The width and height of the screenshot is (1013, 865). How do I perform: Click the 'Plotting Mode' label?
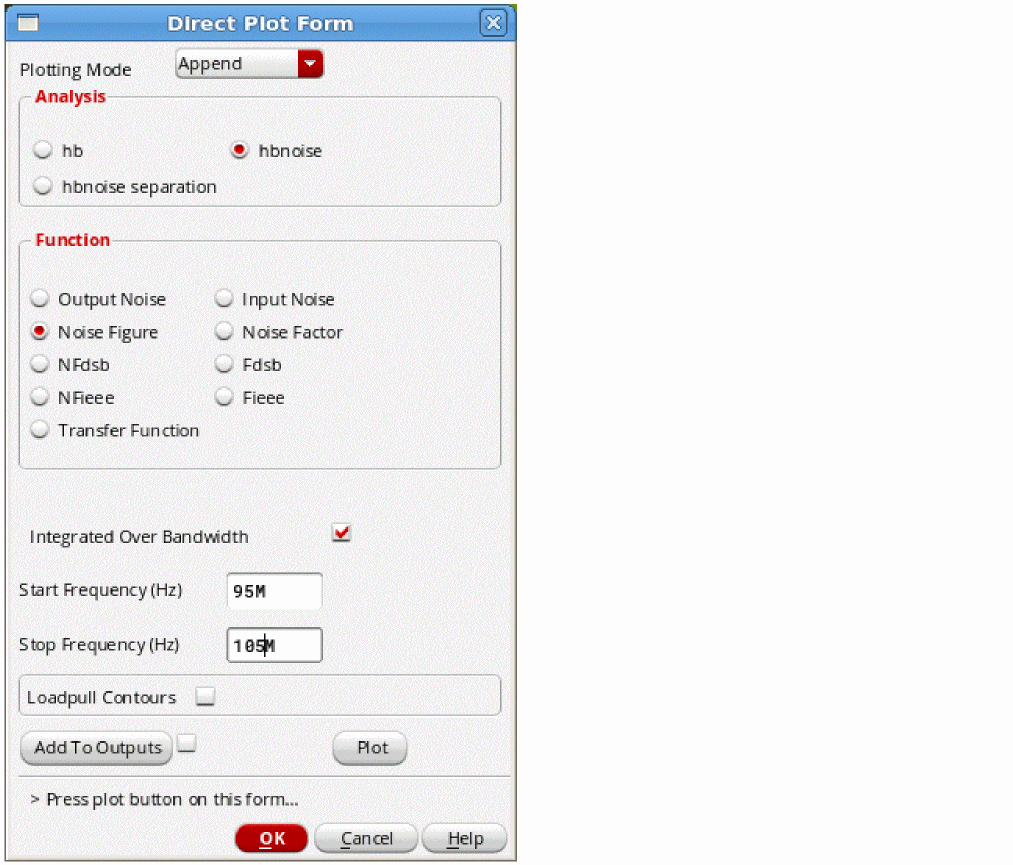pos(76,70)
